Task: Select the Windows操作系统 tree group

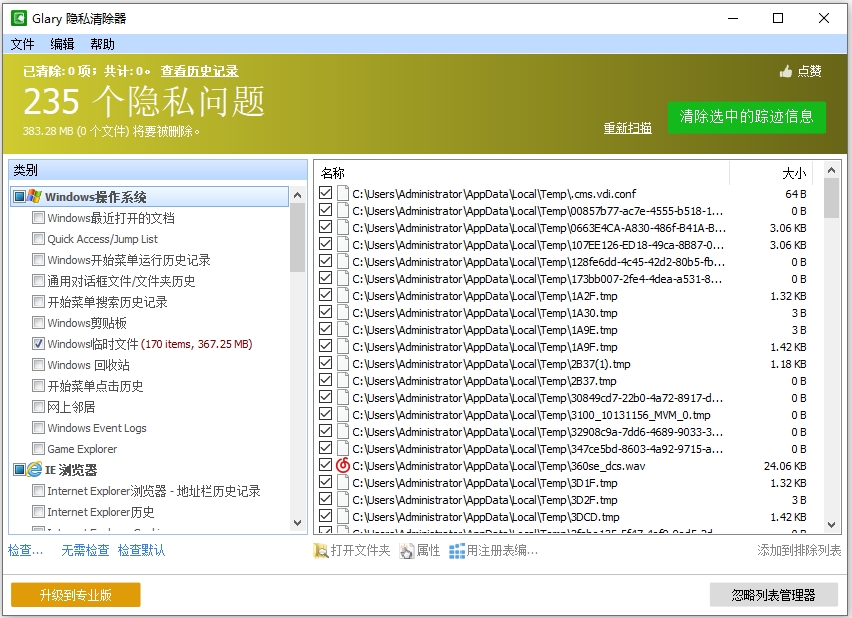Action: coord(149,196)
